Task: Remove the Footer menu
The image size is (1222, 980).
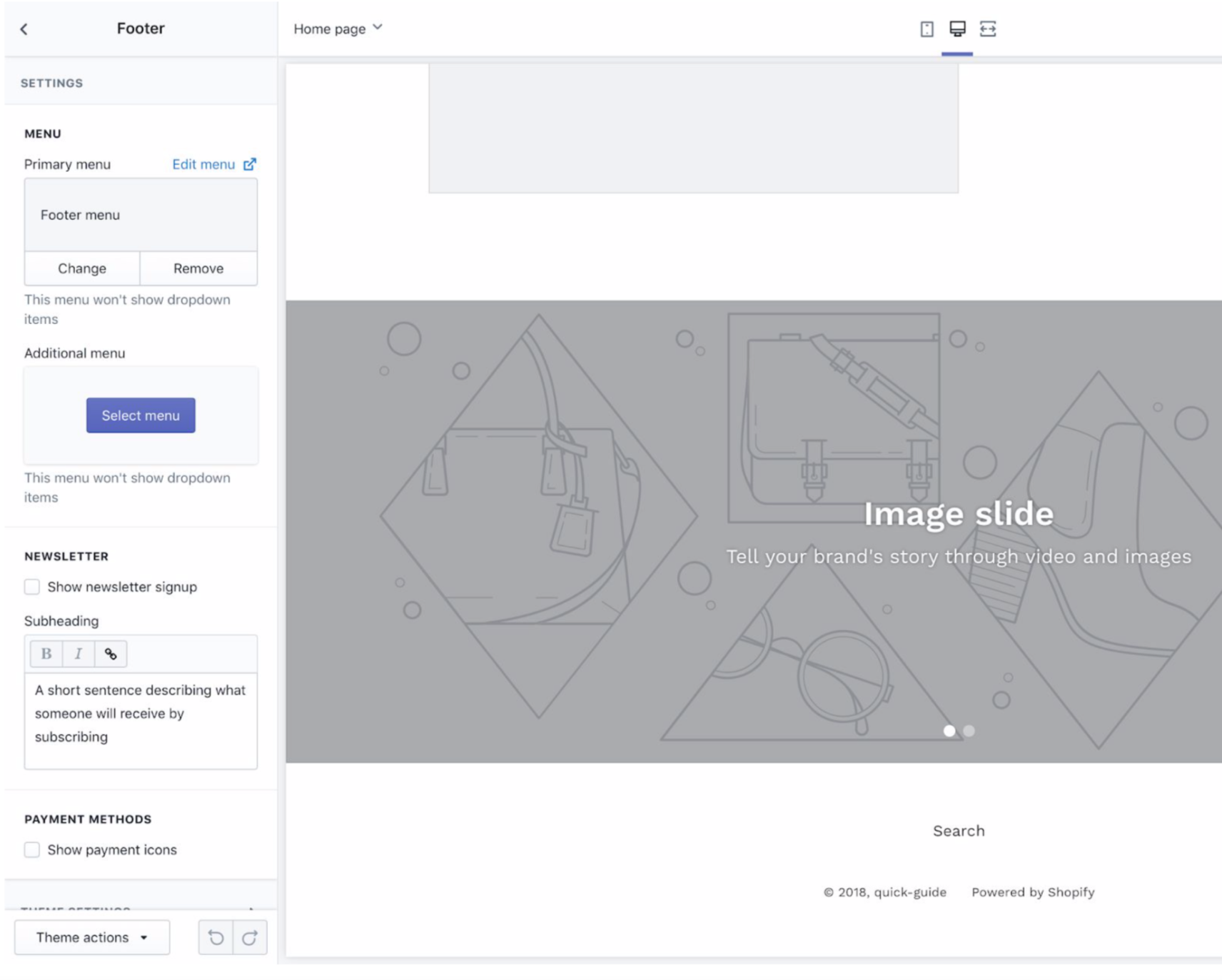Action: pos(198,268)
